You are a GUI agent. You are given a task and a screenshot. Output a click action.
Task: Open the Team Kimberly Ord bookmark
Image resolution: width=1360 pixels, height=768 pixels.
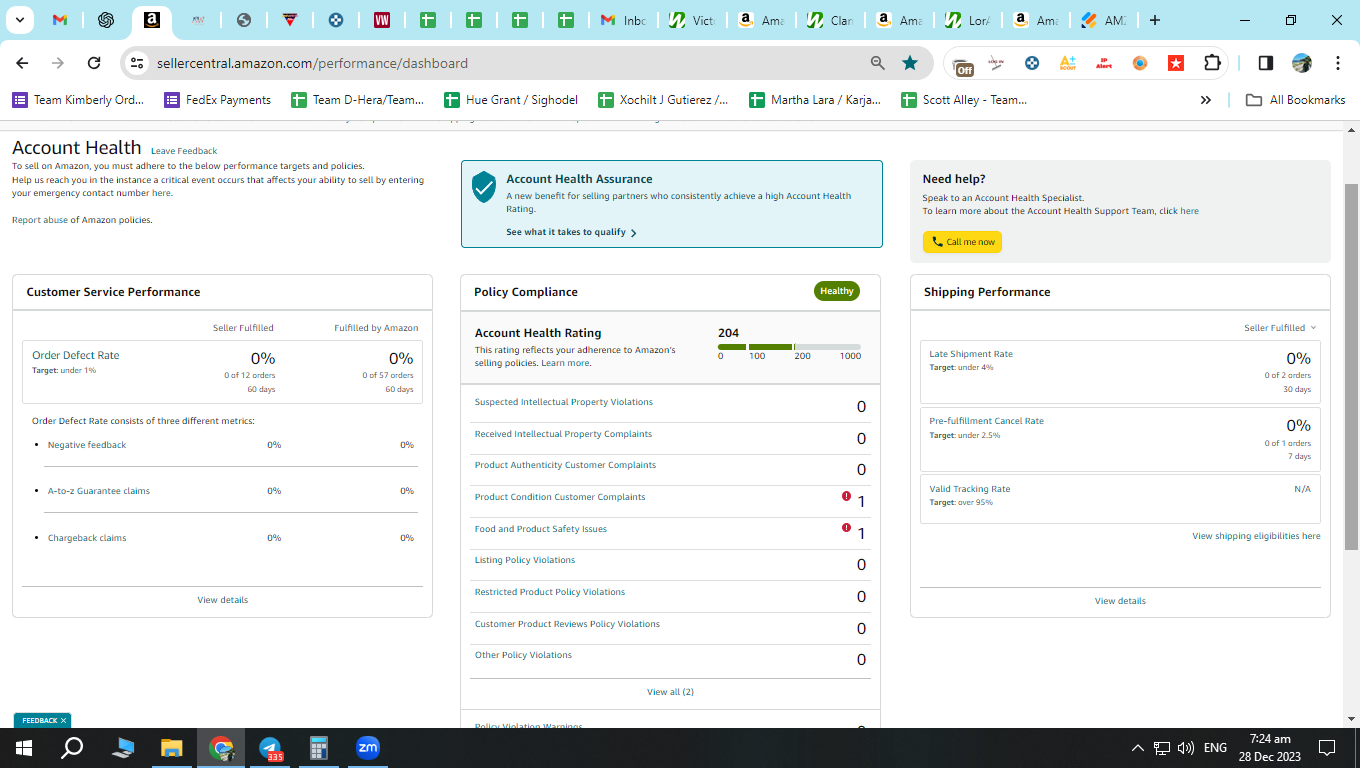78,100
